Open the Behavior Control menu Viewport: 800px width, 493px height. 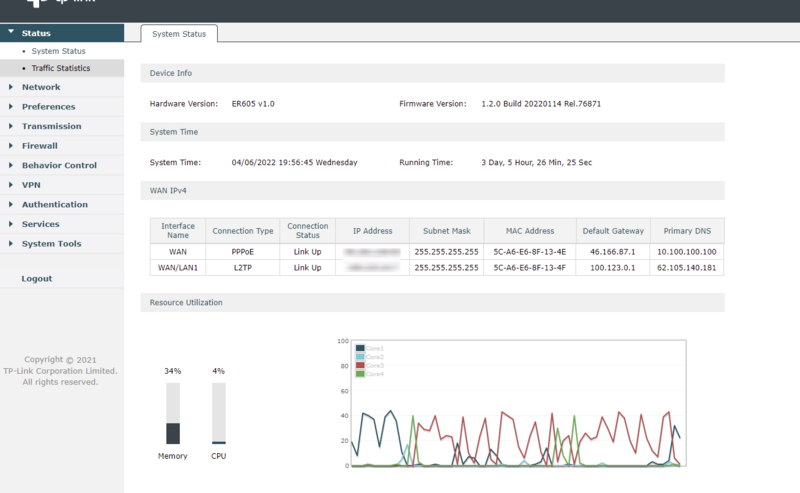[59, 165]
